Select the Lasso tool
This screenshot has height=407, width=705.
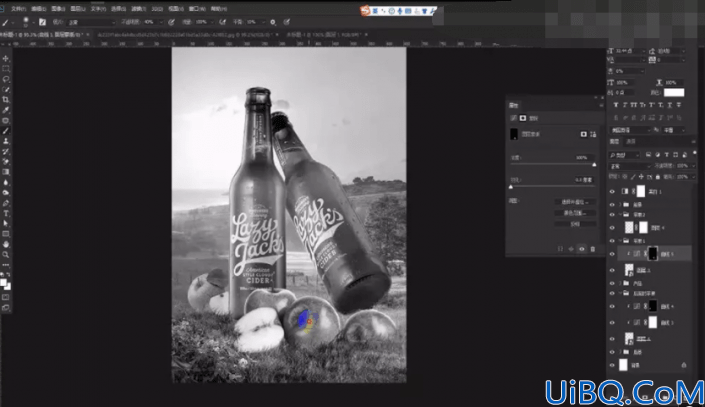click(x=6, y=79)
